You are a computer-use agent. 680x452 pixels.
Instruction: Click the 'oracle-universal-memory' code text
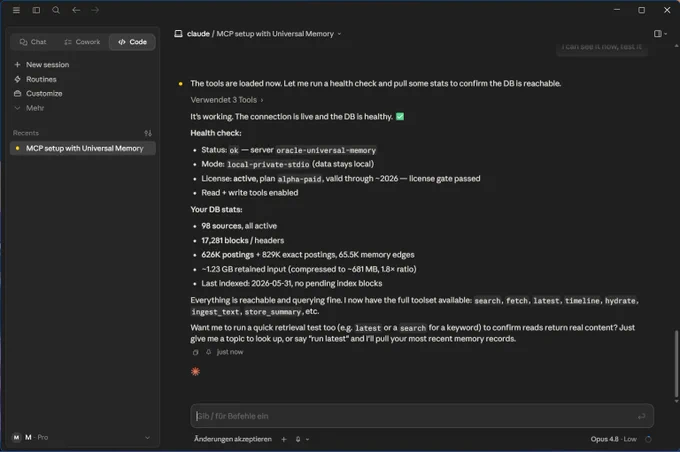326,150
